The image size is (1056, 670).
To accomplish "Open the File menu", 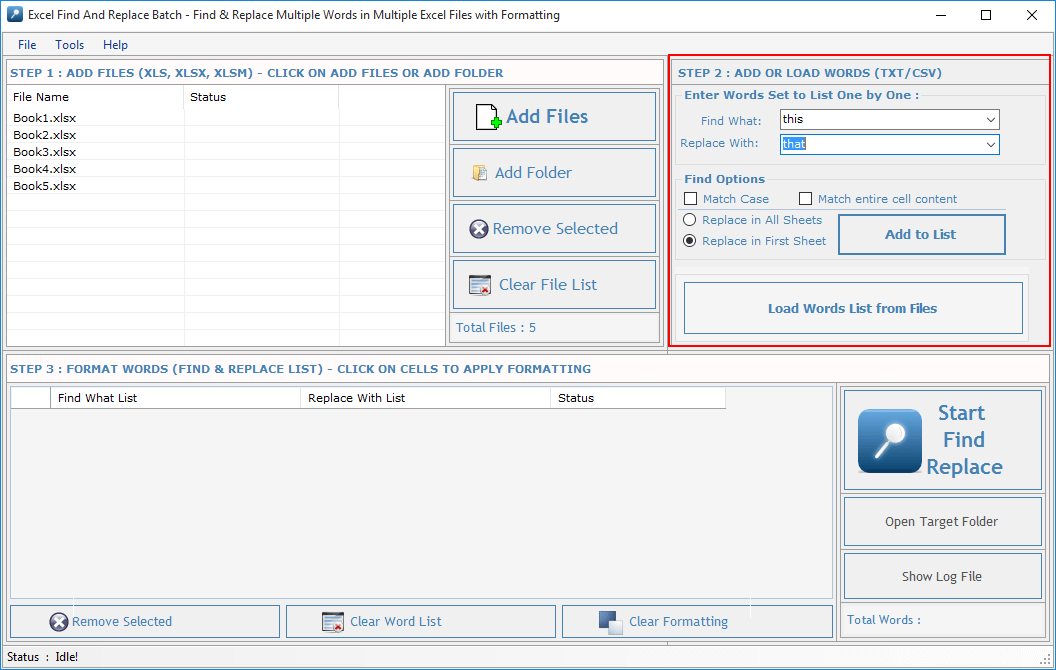I will [x=27, y=44].
